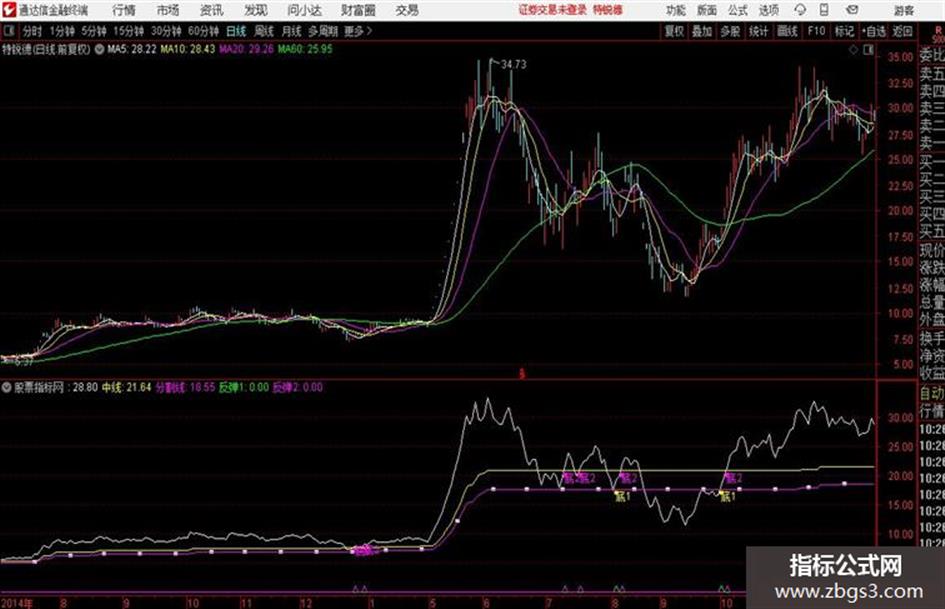Image resolution: width=945 pixels, height=609 pixels.
Task: Click the MA20: 29.26 label
Action: click(x=246, y=49)
